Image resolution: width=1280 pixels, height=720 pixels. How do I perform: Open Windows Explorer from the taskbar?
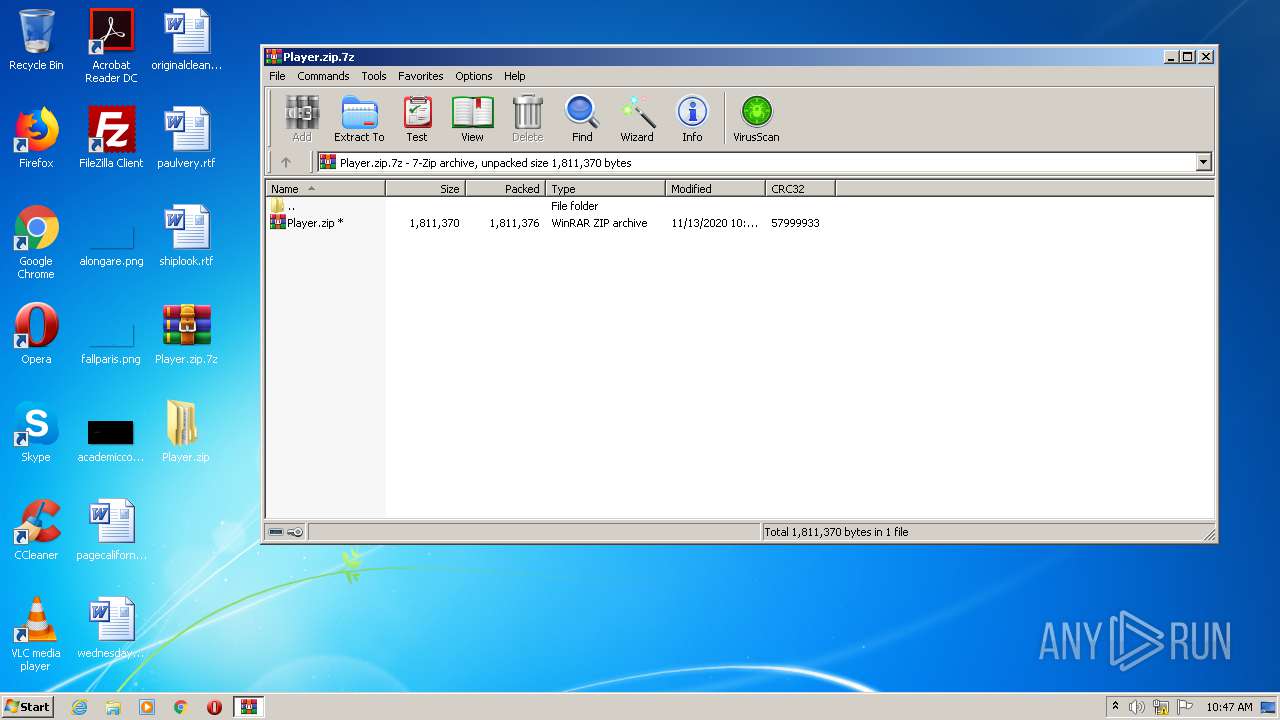(113, 707)
